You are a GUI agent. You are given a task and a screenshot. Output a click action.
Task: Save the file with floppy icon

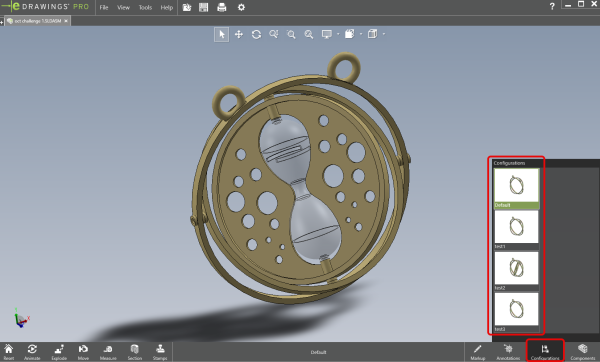pos(204,7)
